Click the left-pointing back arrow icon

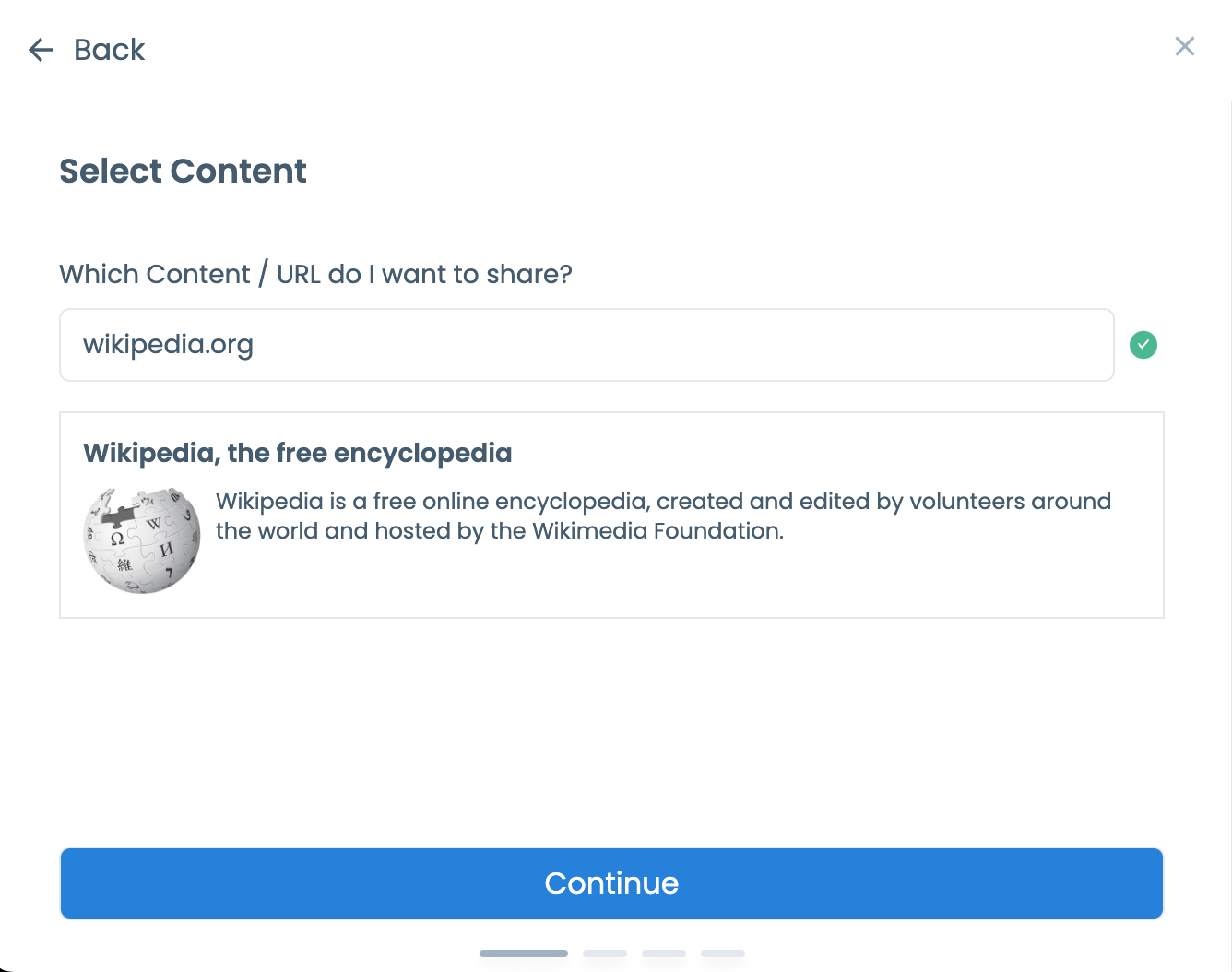pos(41,50)
